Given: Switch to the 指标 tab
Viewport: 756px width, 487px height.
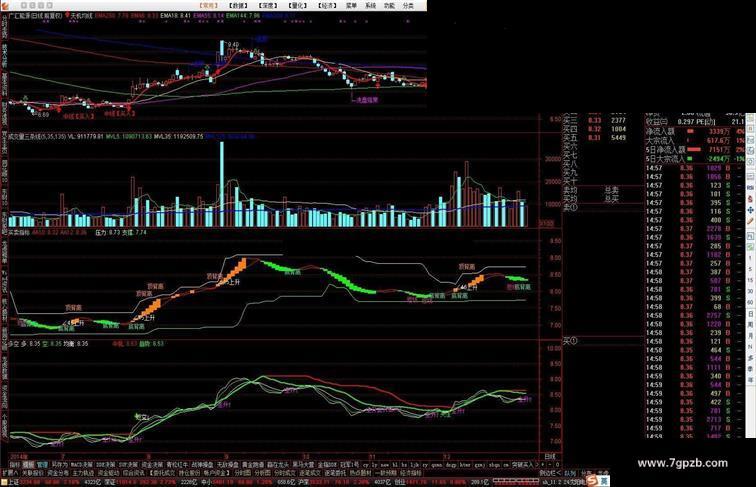Looking at the screenshot, I should tap(14, 465).
